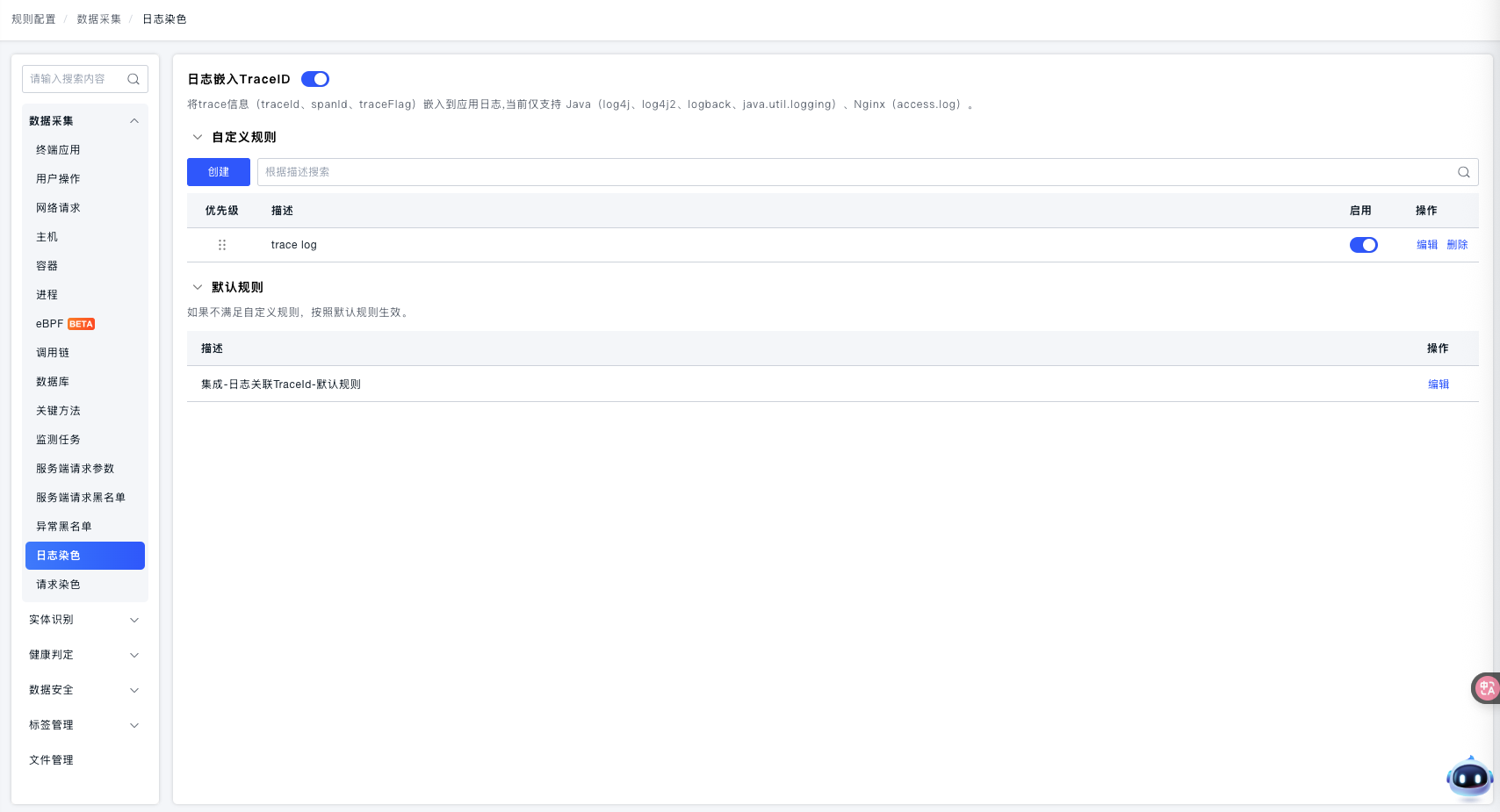Screen dimensions: 1500x812
Task: Click the rule description search icon
Action: click(1463, 172)
